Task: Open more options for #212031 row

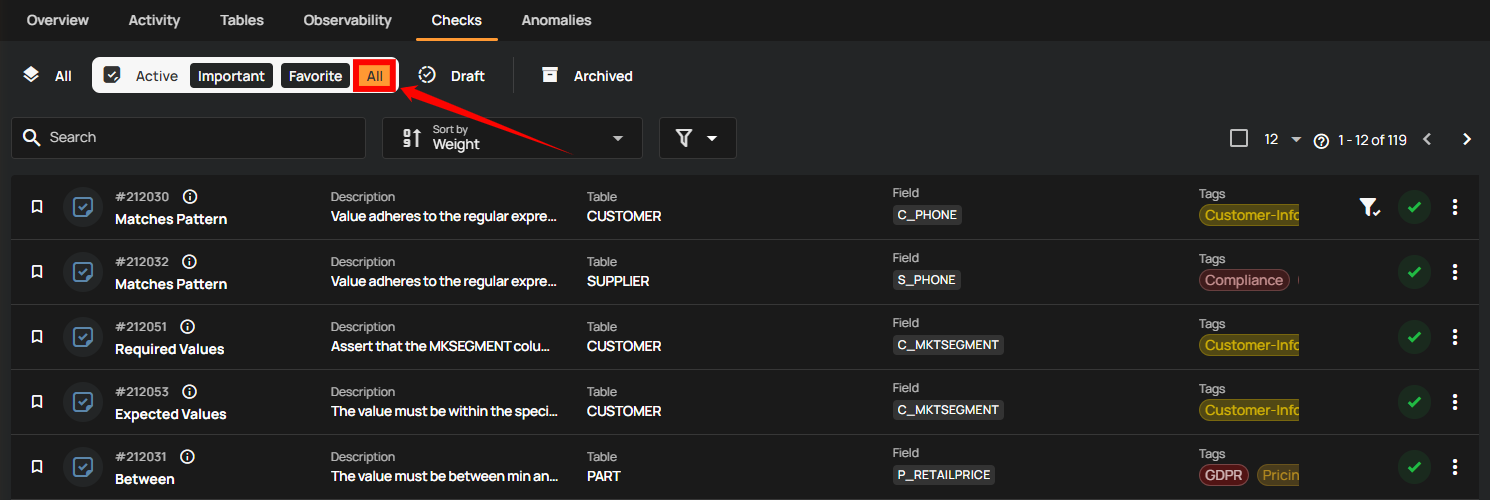Action: (x=1455, y=467)
